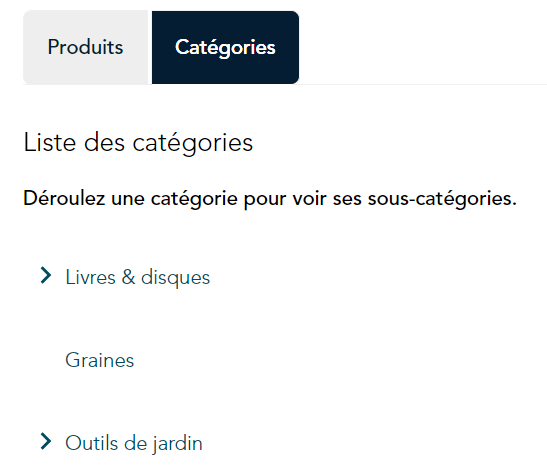This screenshot has width=547, height=466.
Task: Open the Livres & disques link text
Action: tap(137, 278)
